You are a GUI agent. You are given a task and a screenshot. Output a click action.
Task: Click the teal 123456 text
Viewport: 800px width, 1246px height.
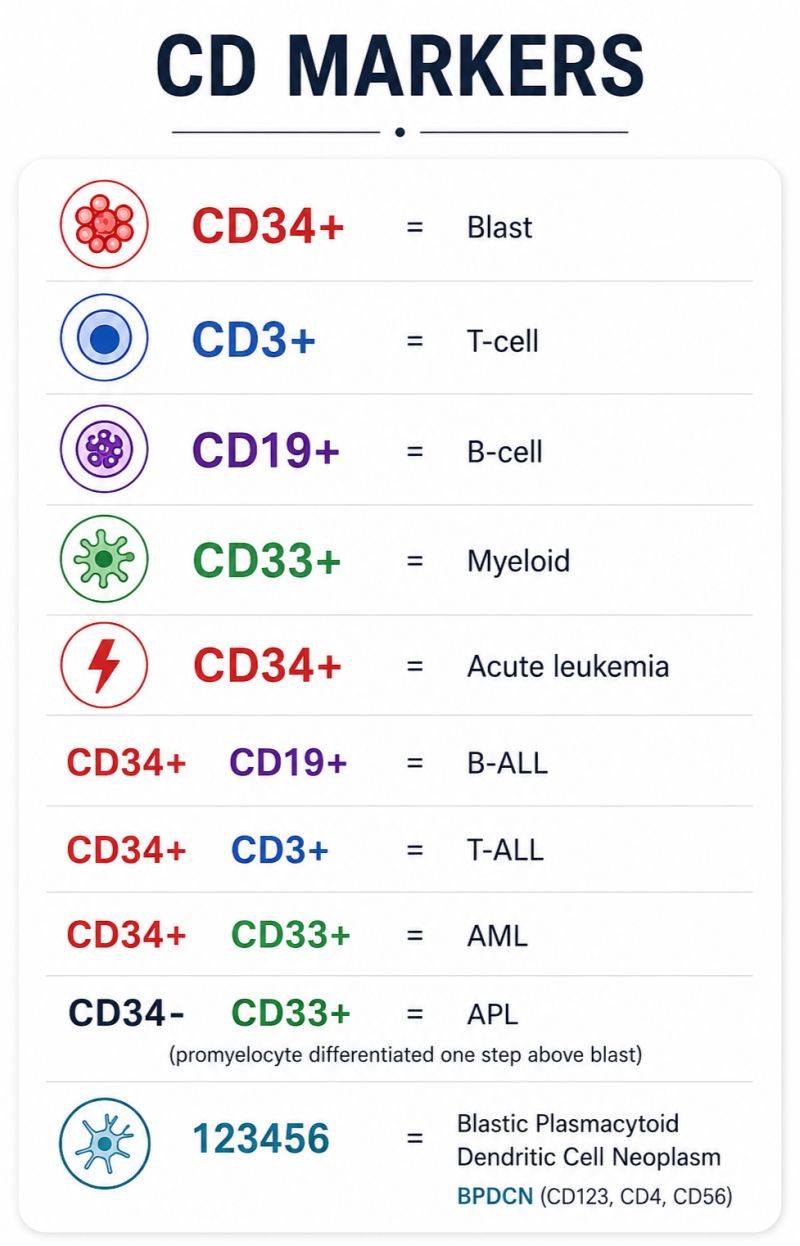[261, 1139]
